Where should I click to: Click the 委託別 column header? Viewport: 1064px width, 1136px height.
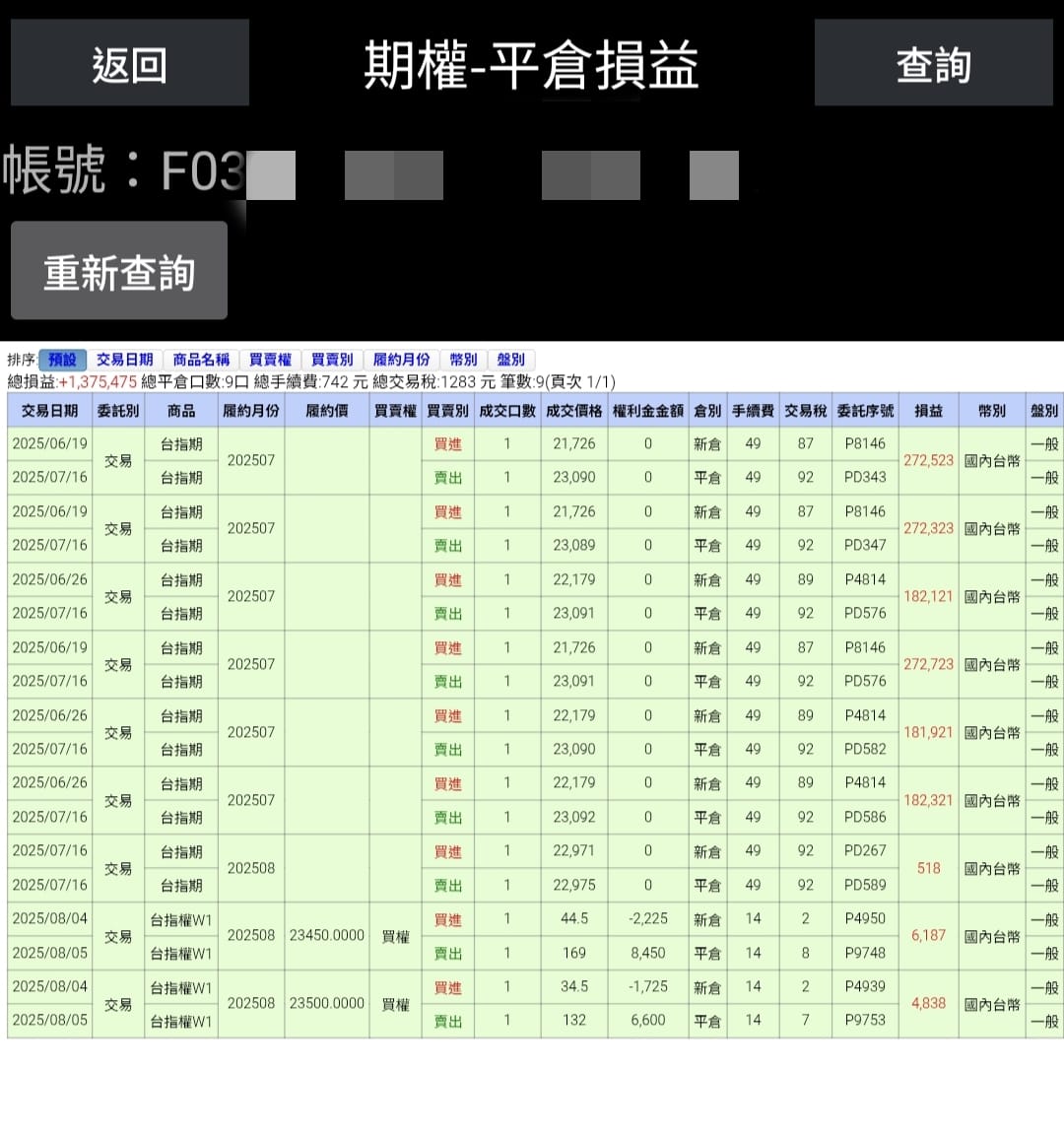coord(118,411)
